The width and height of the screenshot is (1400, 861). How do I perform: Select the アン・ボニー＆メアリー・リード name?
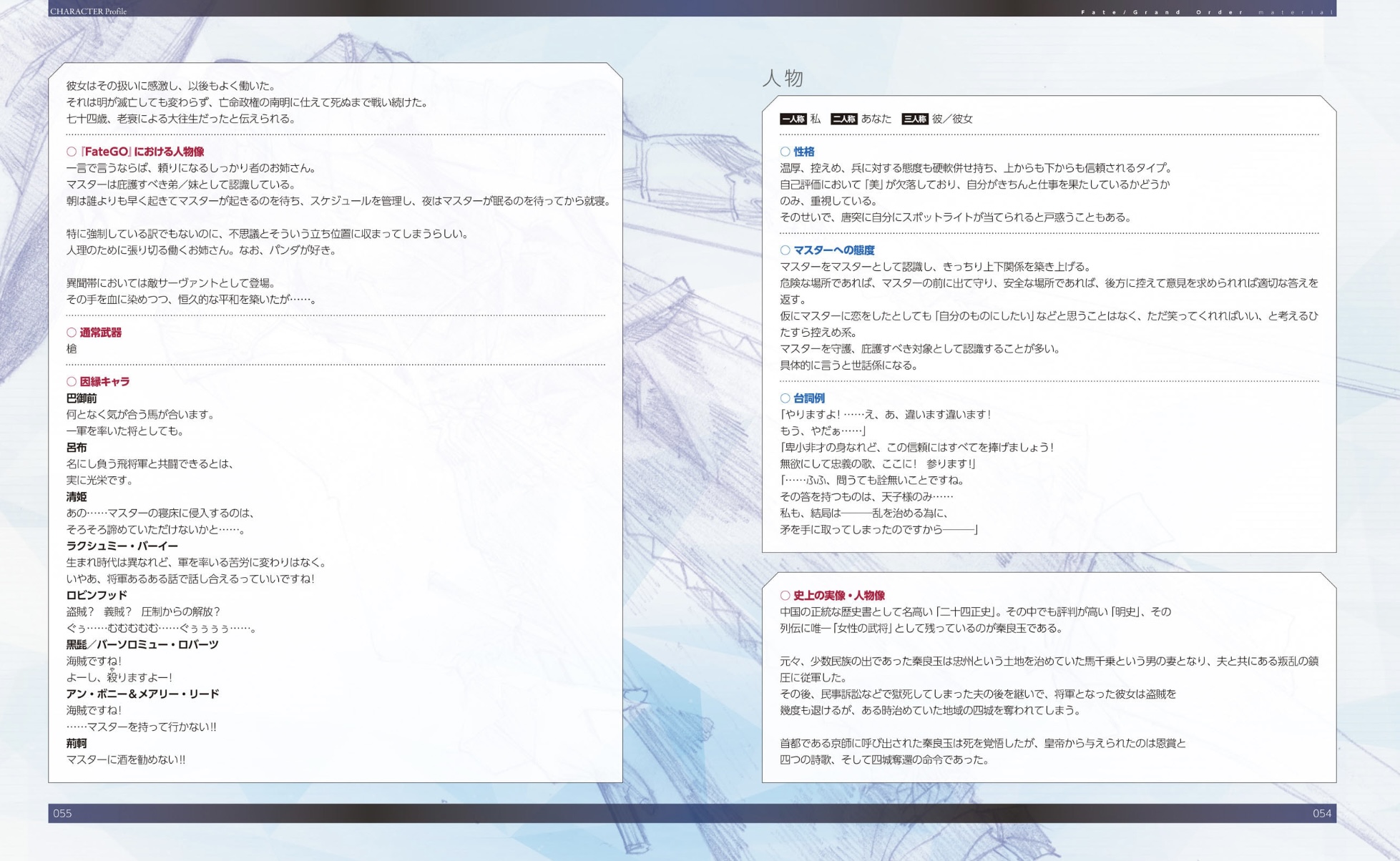(x=142, y=694)
